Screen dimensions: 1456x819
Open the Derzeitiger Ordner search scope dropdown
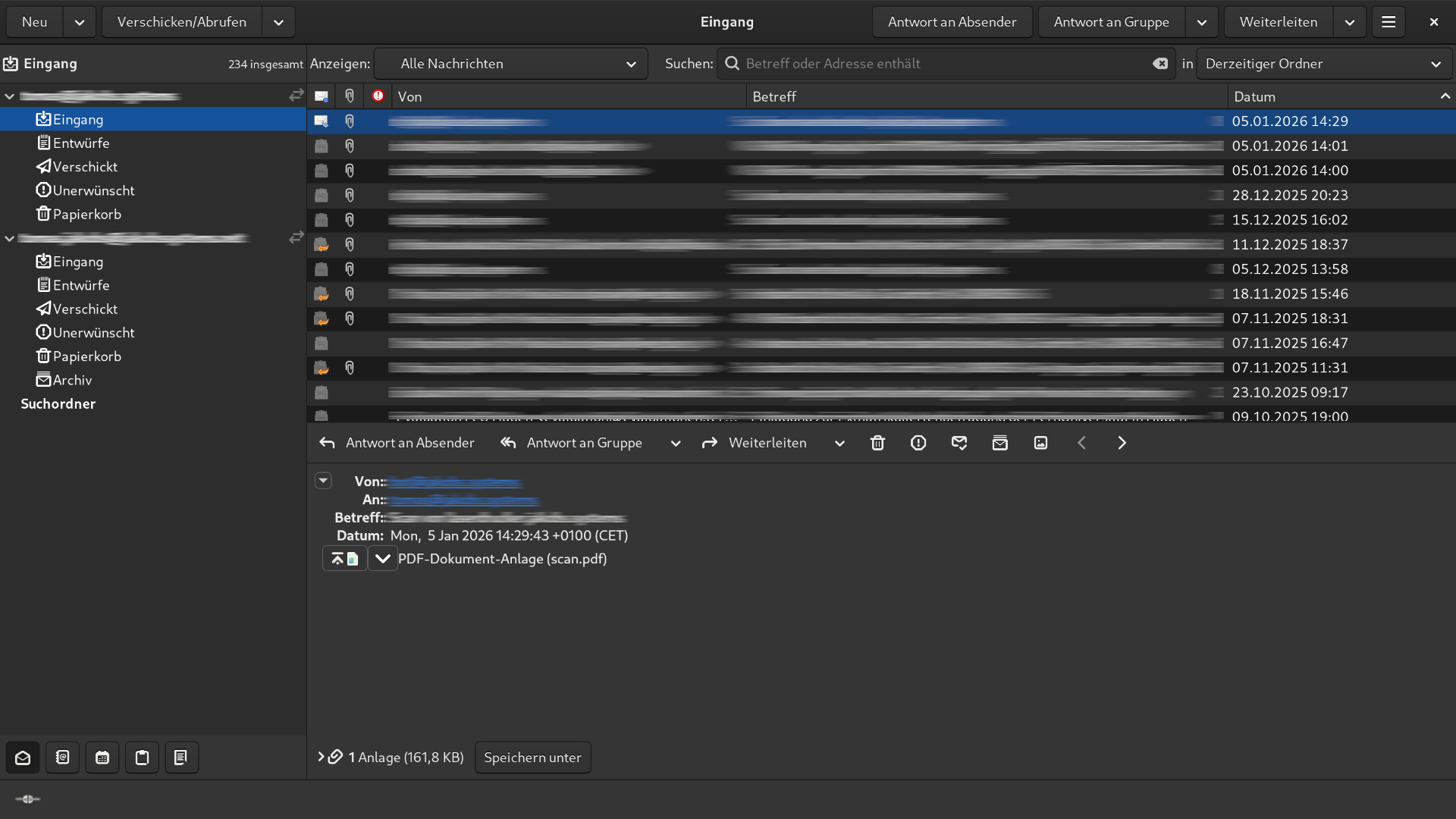(1323, 64)
